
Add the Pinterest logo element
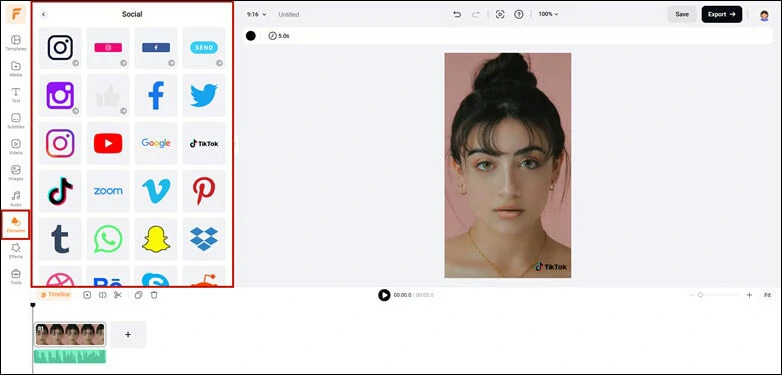(x=203, y=191)
